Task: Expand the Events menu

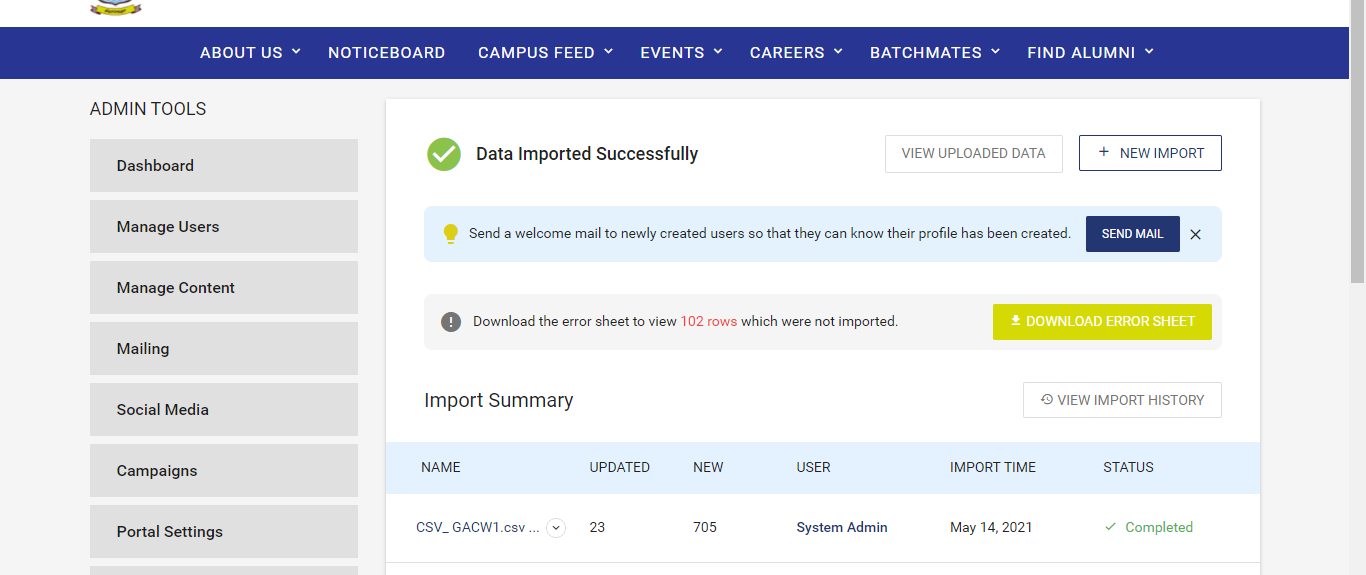Action: [x=681, y=52]
